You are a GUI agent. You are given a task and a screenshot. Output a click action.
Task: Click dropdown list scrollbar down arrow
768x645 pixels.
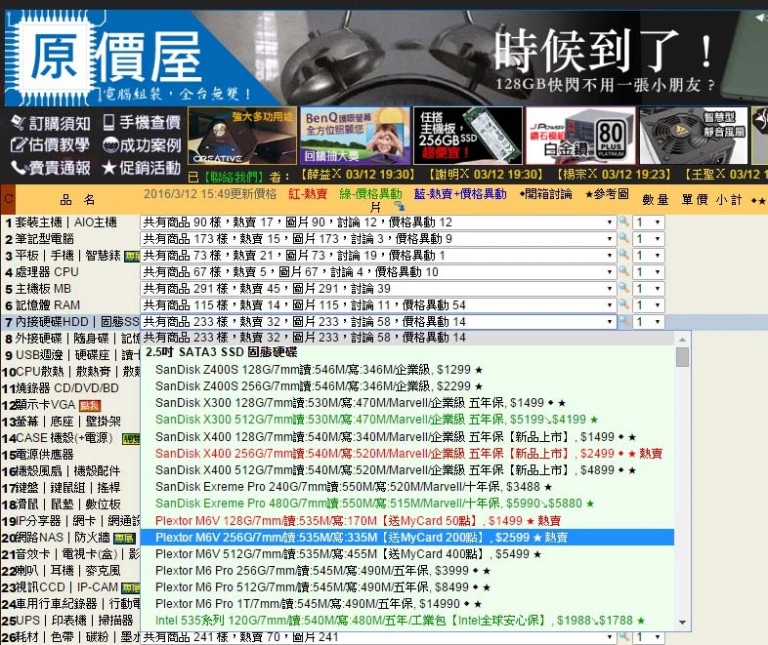pyautogui.click(x=682, y=622)
